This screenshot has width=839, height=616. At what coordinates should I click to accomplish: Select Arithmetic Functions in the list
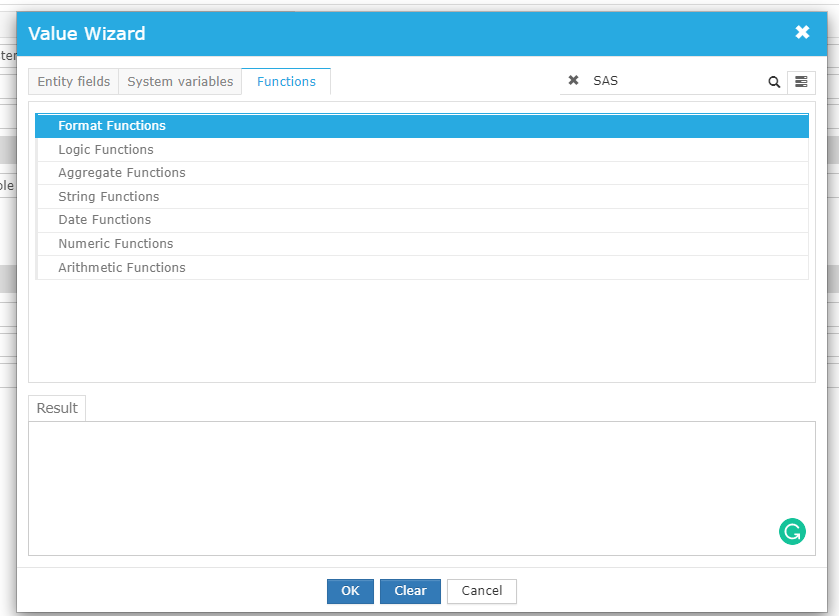click(122, 268)
